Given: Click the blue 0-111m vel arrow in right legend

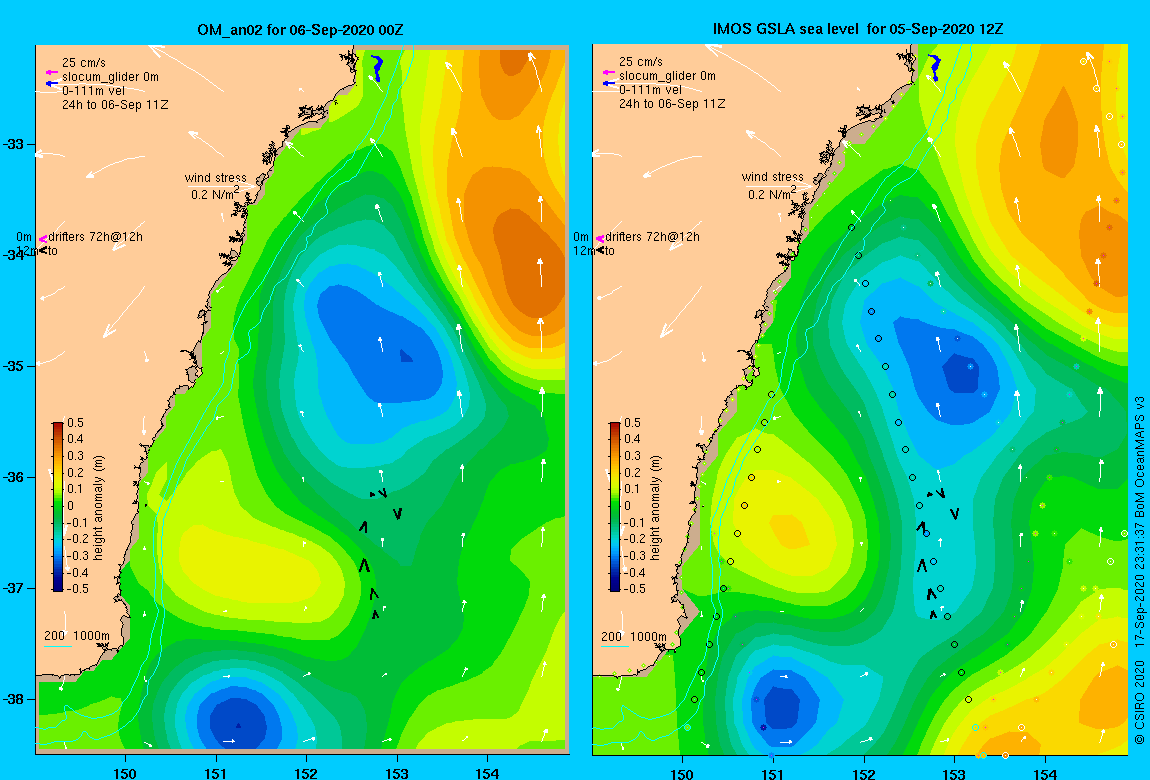Looking at the screenshot, I should (x=609, y=82).
